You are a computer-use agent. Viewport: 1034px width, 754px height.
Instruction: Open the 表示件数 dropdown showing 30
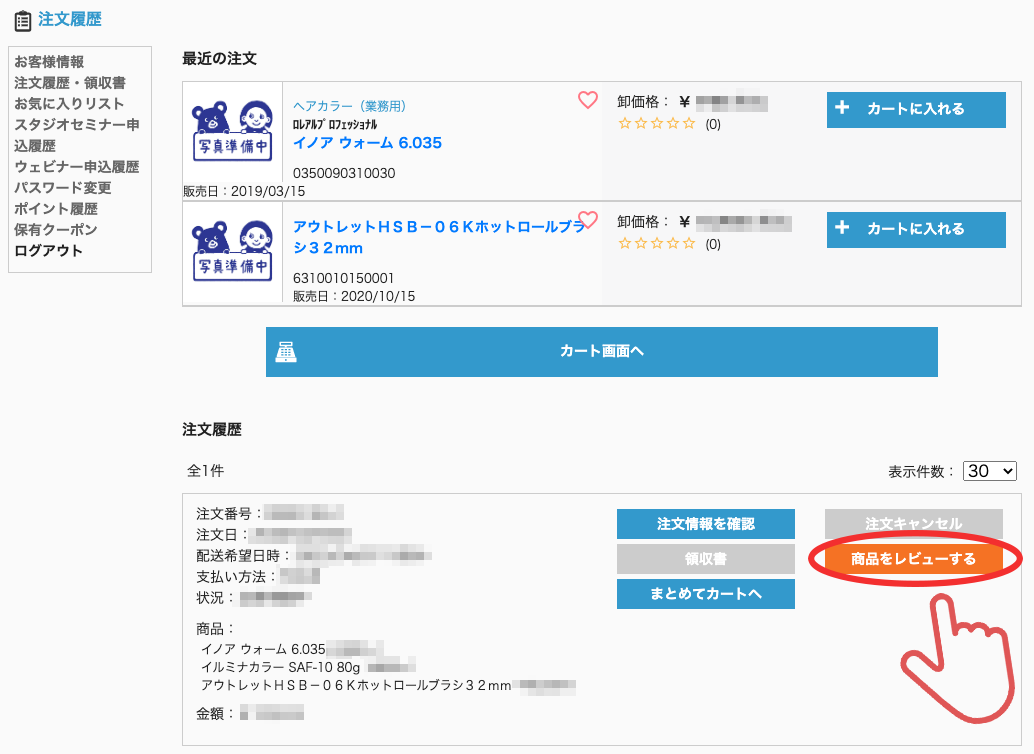coord(989,470)
